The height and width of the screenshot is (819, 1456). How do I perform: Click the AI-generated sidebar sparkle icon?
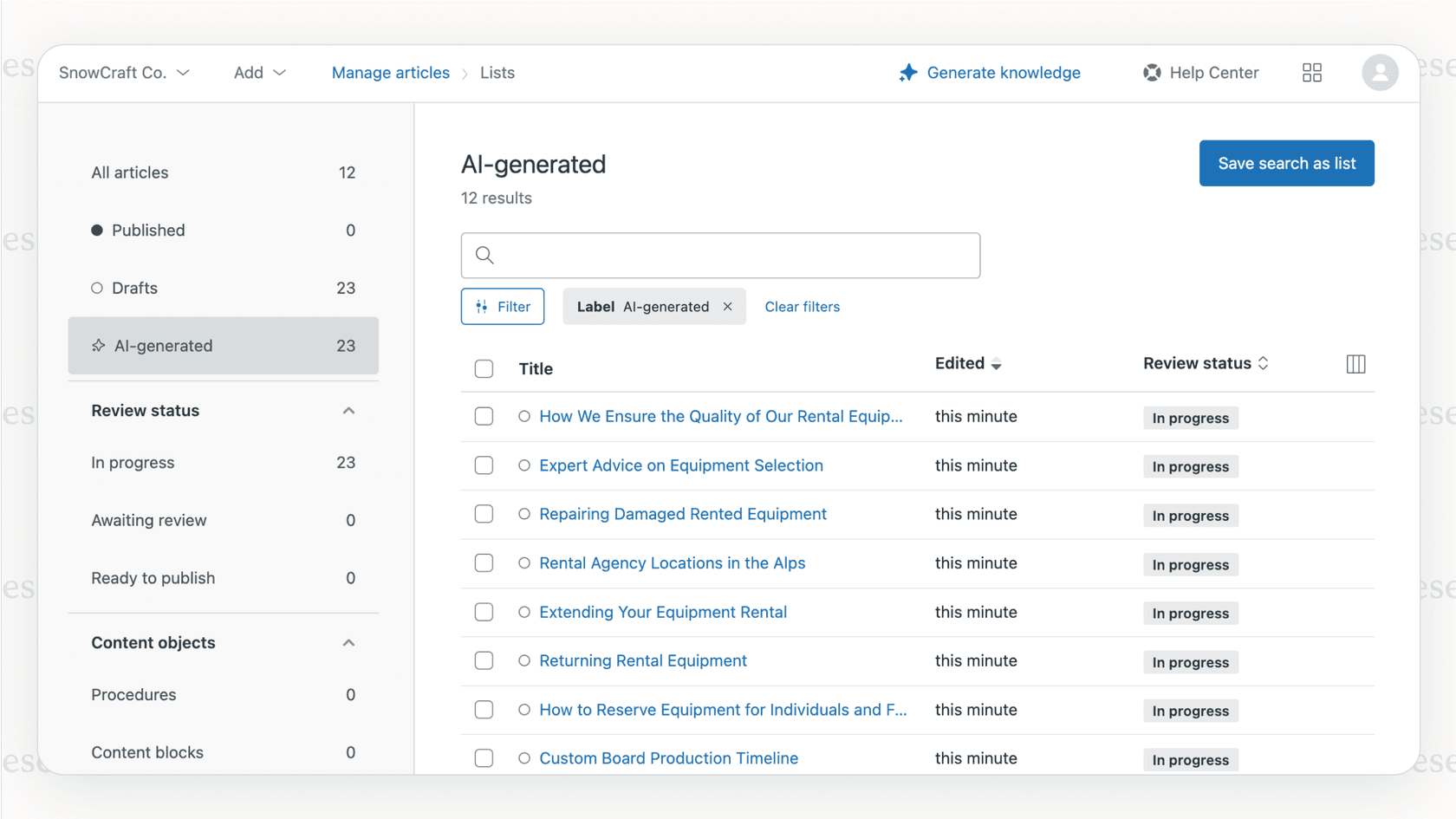point(98,345)
